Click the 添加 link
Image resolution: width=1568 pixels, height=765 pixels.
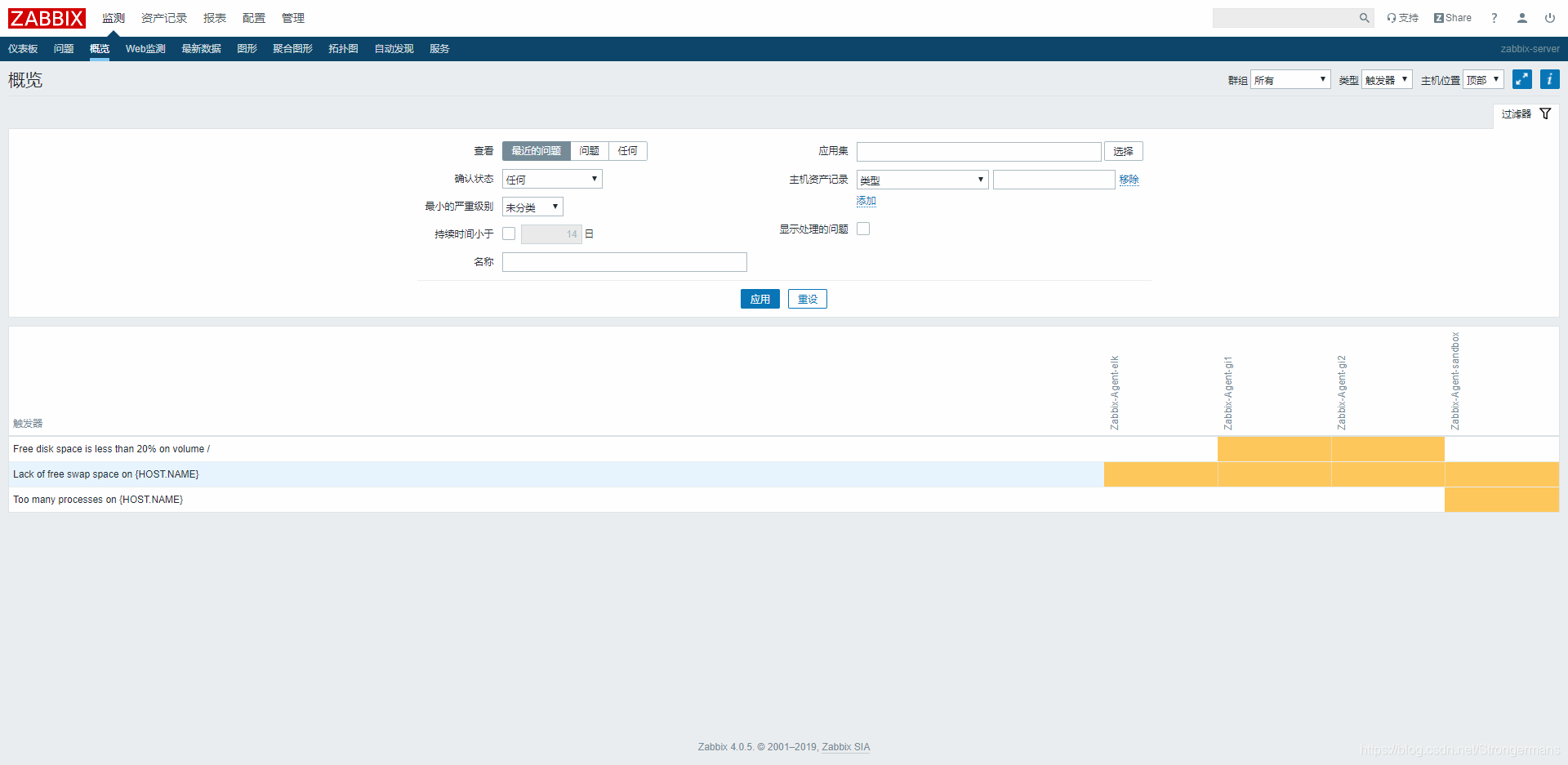[866, 201]
